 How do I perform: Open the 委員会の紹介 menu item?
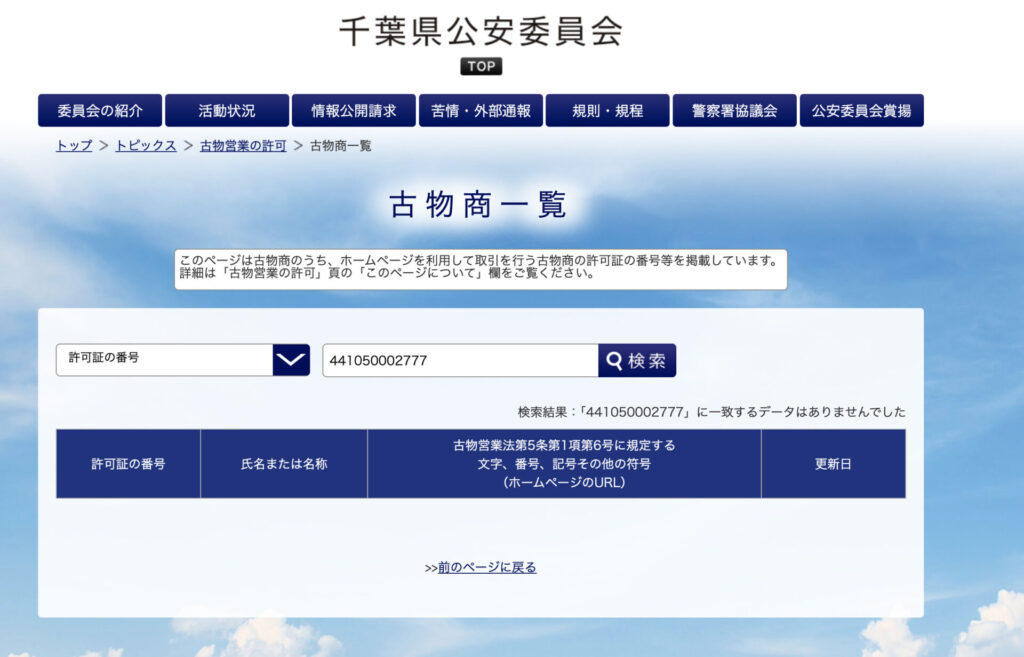[100, 111]
